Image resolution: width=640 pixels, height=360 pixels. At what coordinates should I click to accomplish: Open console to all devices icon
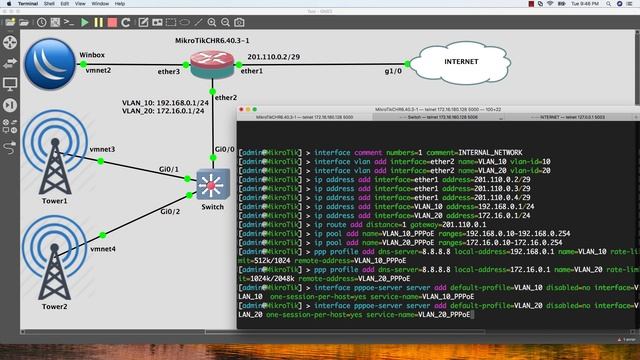(69, 22)
